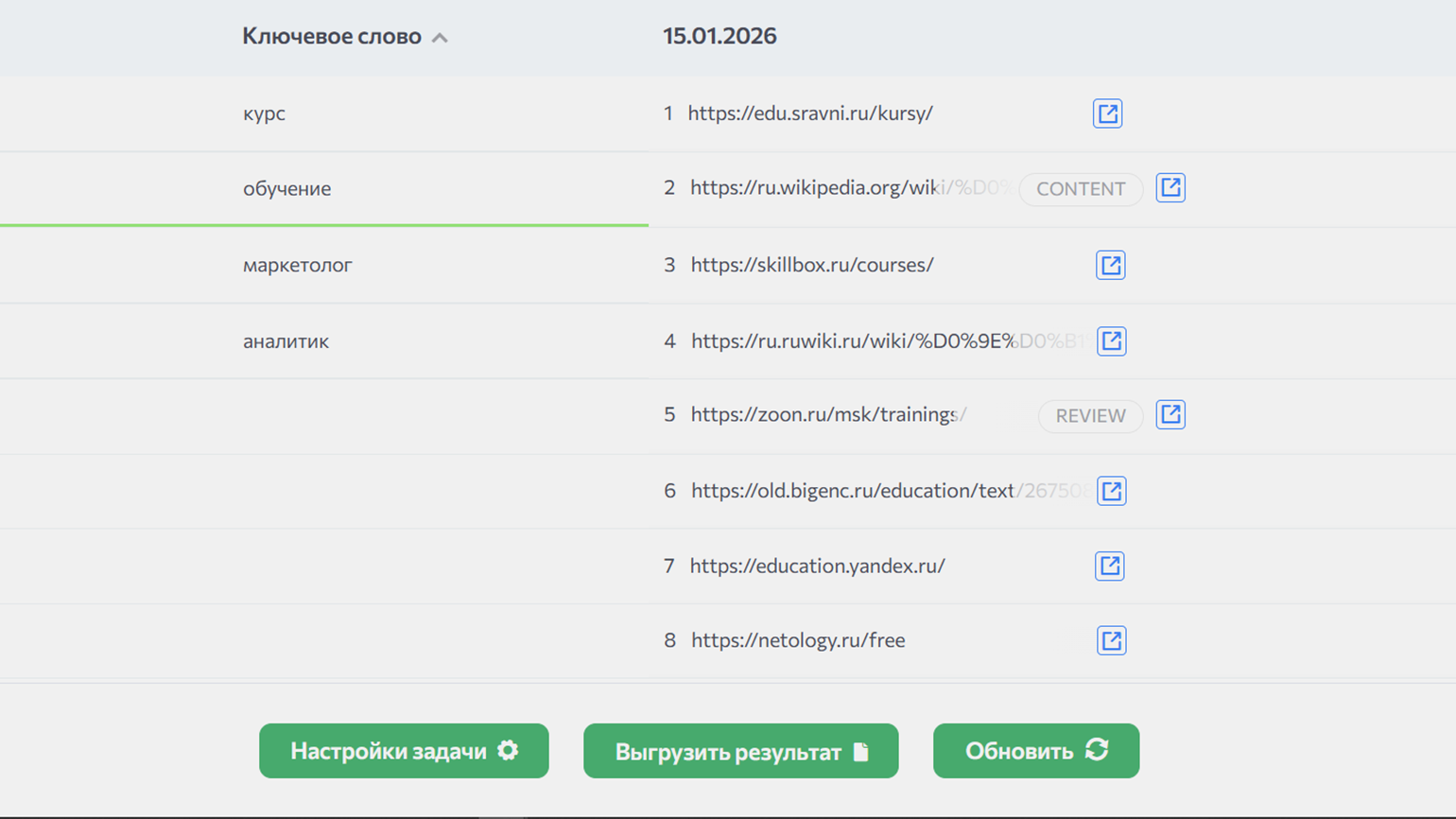Click the REVIEW tag badge

coord(1090,416)
